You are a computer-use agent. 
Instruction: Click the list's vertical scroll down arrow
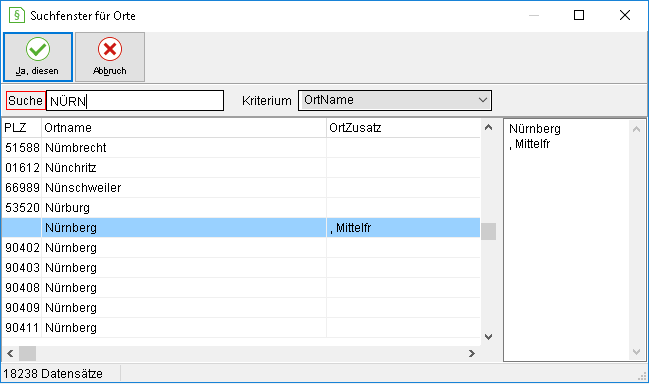(x=488, y=337)
